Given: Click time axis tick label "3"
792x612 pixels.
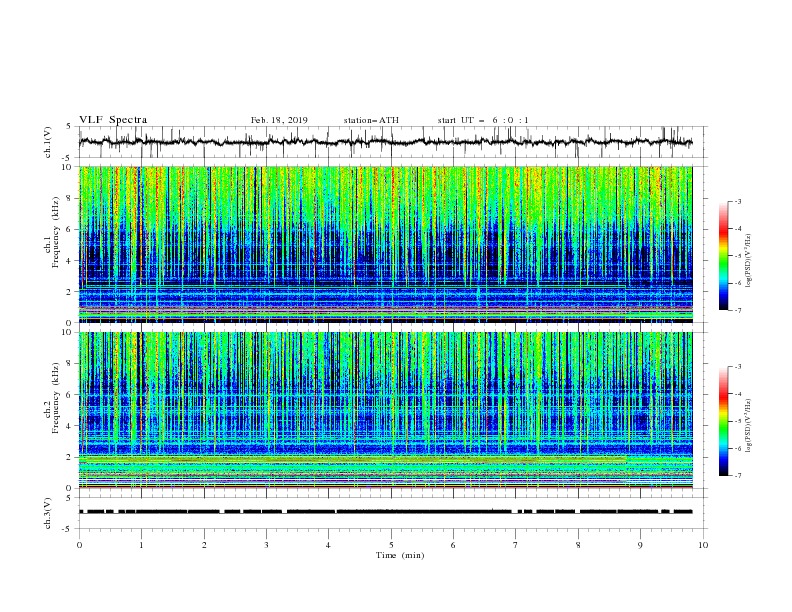Looking at the screenshot, I should click(x=266, y=545).
